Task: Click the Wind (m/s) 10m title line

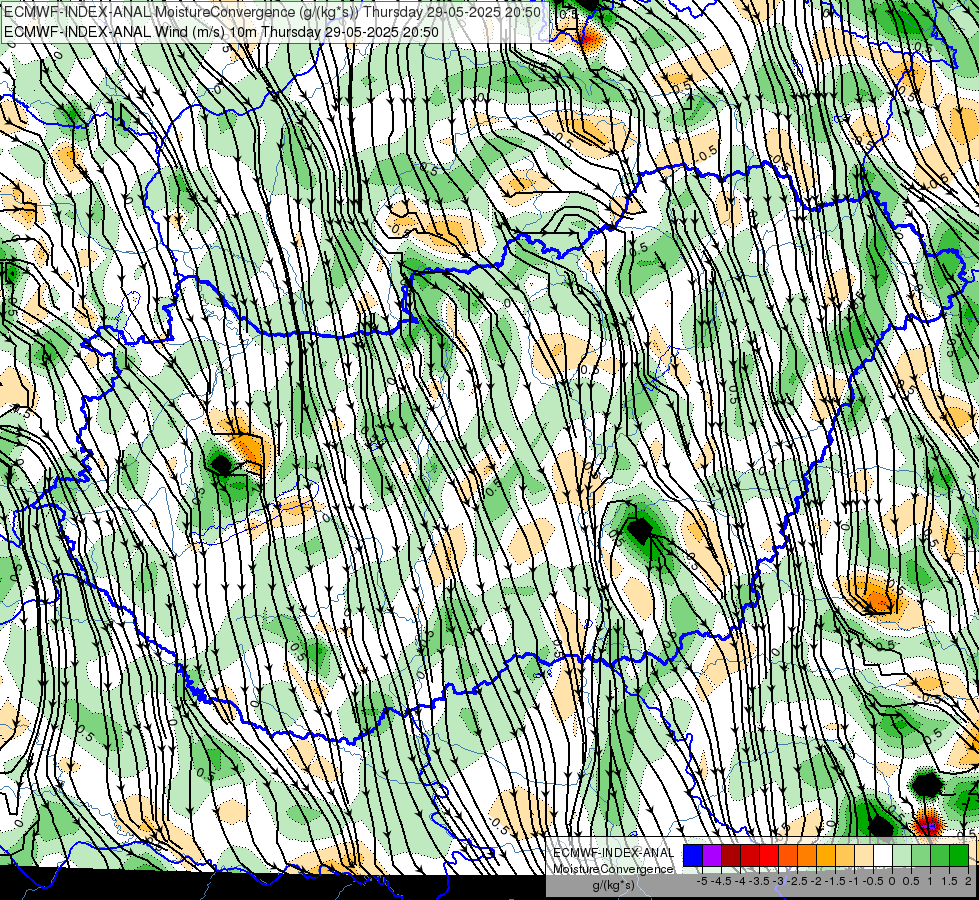Action: [x=221, y=32]
